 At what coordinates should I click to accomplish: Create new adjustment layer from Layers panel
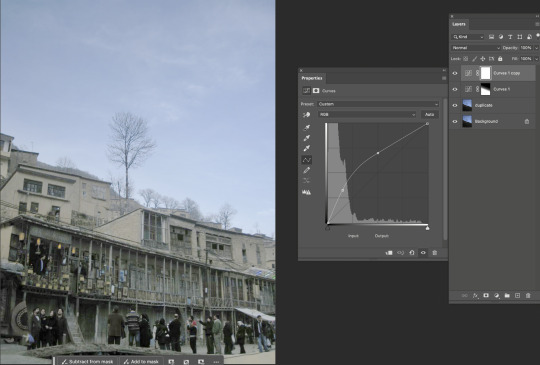[x=496, y=295]
